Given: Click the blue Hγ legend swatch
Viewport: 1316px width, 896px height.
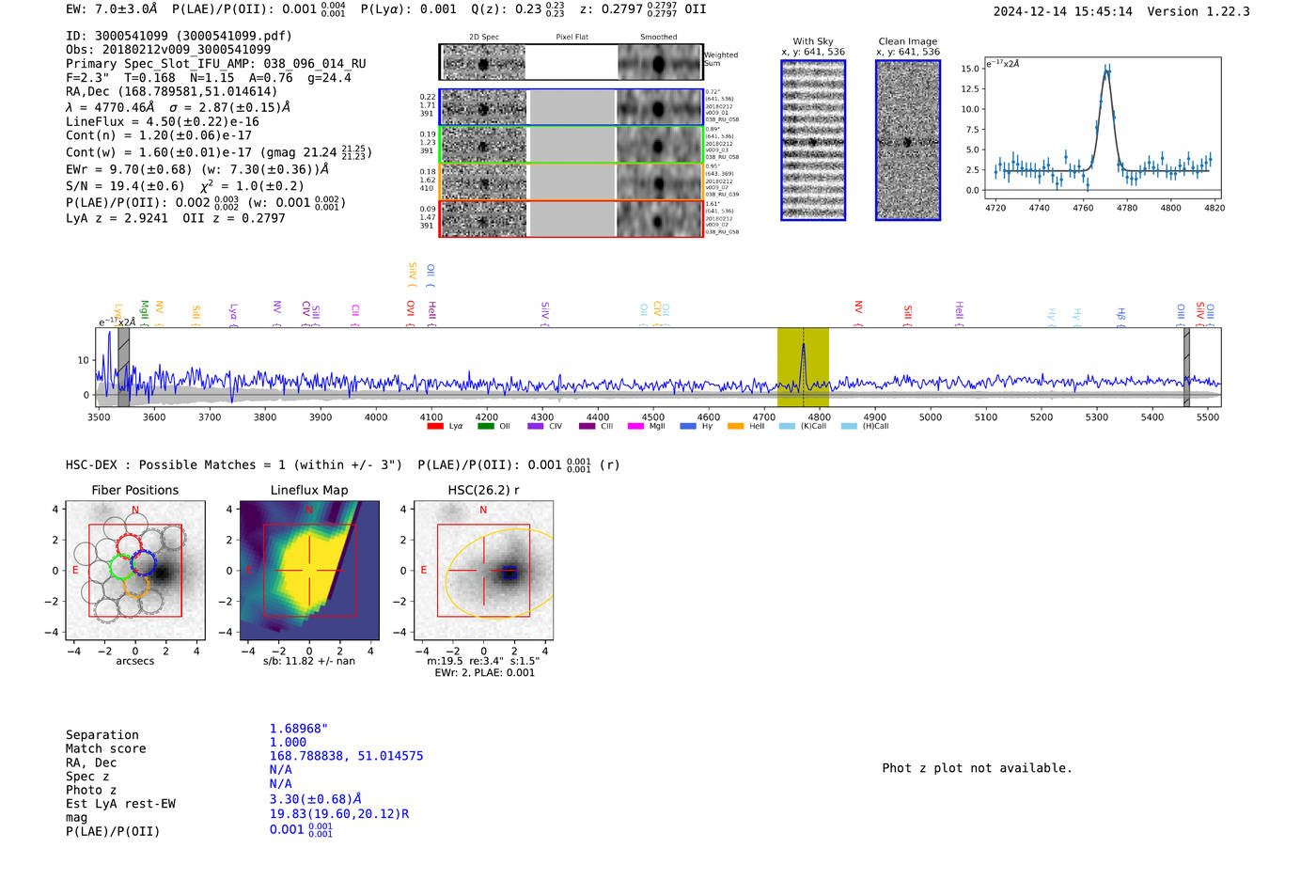Looking at the screenshot, I should 688,426.
